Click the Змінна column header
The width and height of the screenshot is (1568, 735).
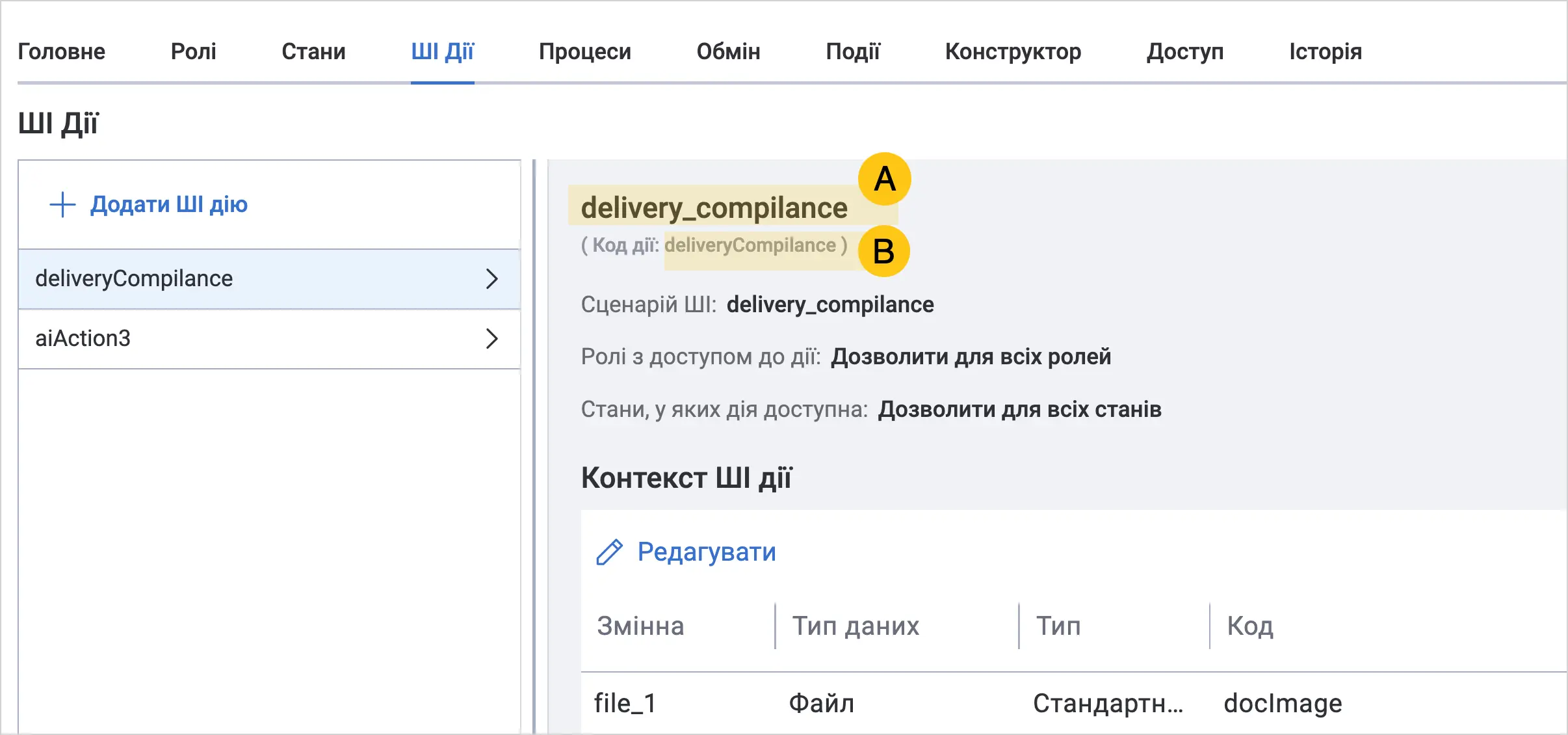click(640, 626)
